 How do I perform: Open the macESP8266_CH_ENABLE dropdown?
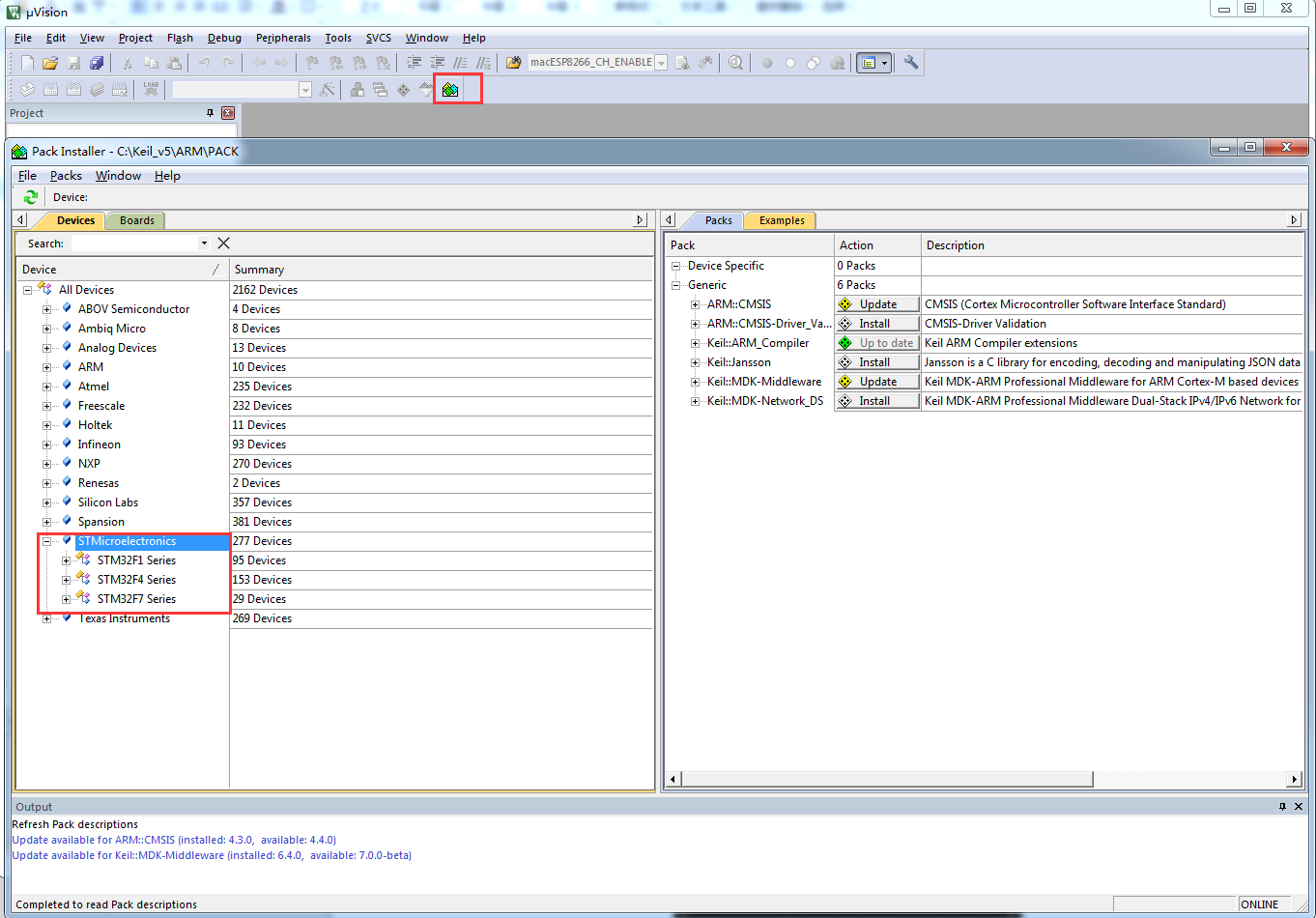pyautogui.click(x=661, y=63)
